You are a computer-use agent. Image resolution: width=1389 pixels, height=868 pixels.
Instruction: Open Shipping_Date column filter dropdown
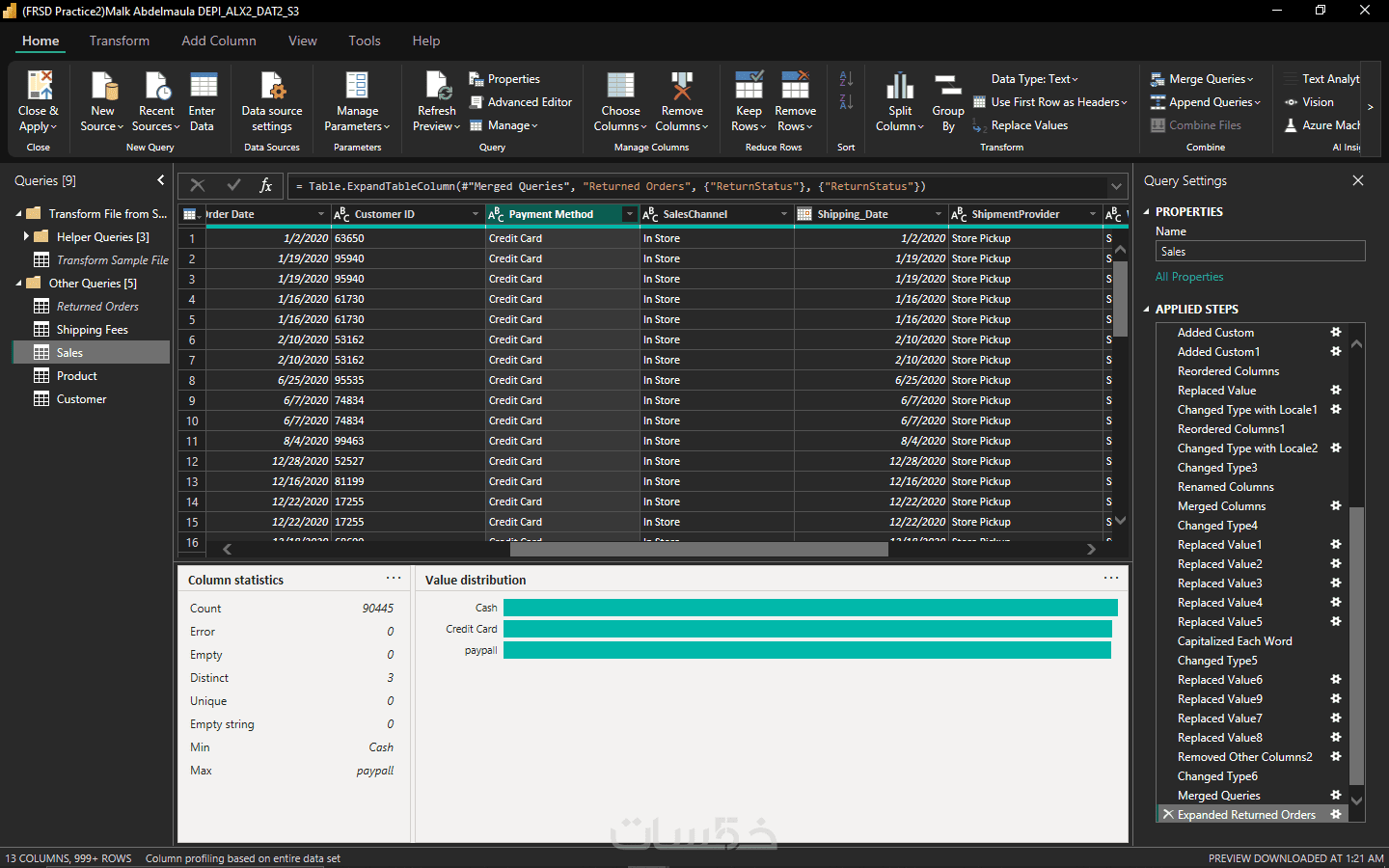pyautogui.click(x=939, y=214)
